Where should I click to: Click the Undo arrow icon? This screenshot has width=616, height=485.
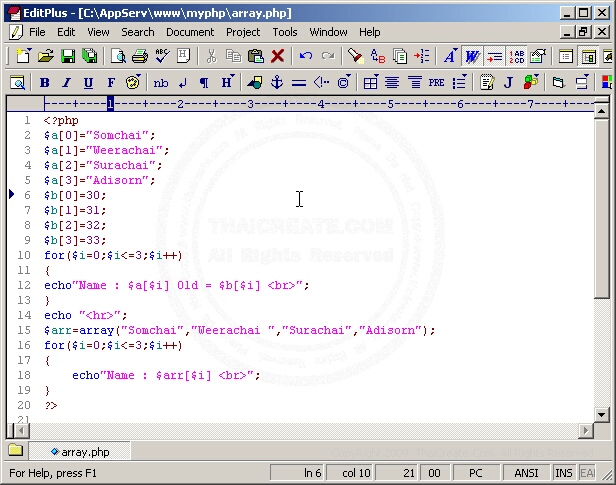[x=306, y=57]
